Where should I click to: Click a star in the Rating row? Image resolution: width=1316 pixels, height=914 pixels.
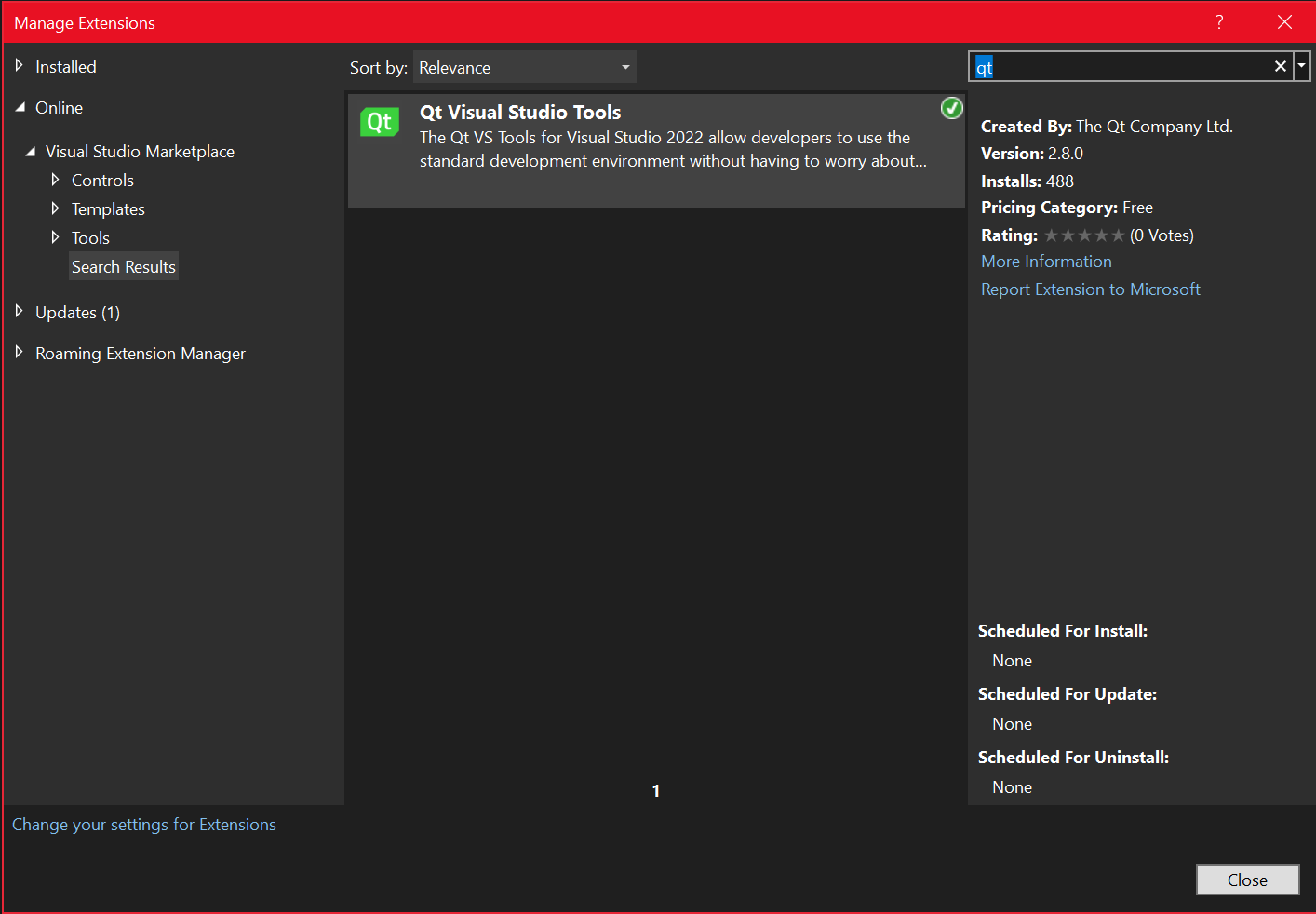(x=1084, y=235)
